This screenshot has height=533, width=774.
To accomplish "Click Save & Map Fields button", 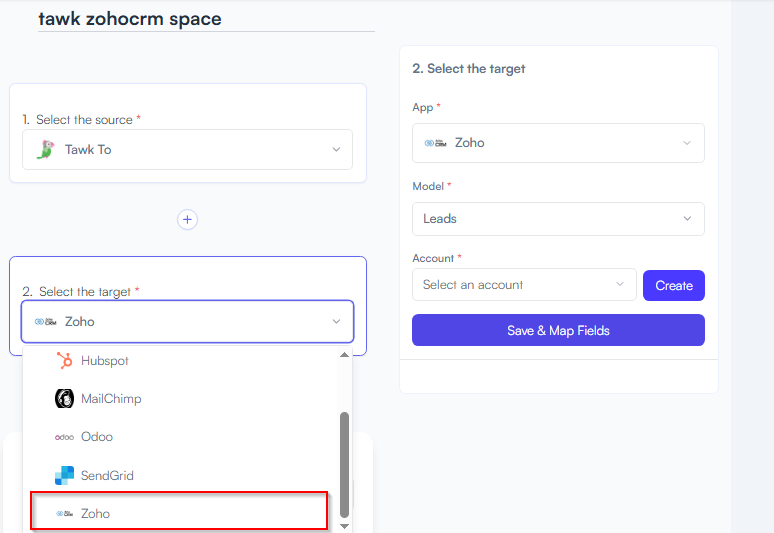I will [558, 330].
